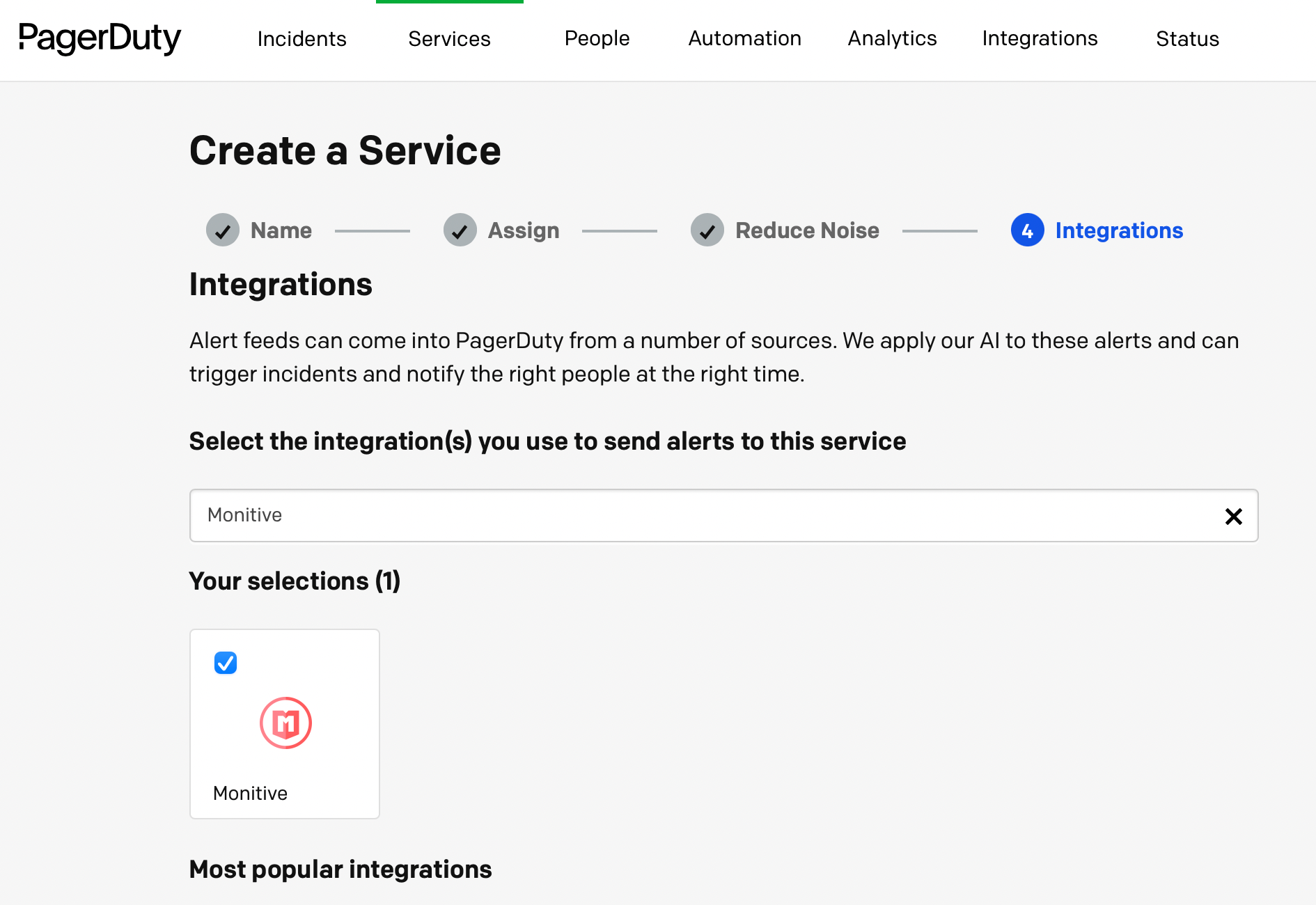Click the Most popular integrations heading
Viewport: 1316px width, 905px height.
[x=340, y=869]
